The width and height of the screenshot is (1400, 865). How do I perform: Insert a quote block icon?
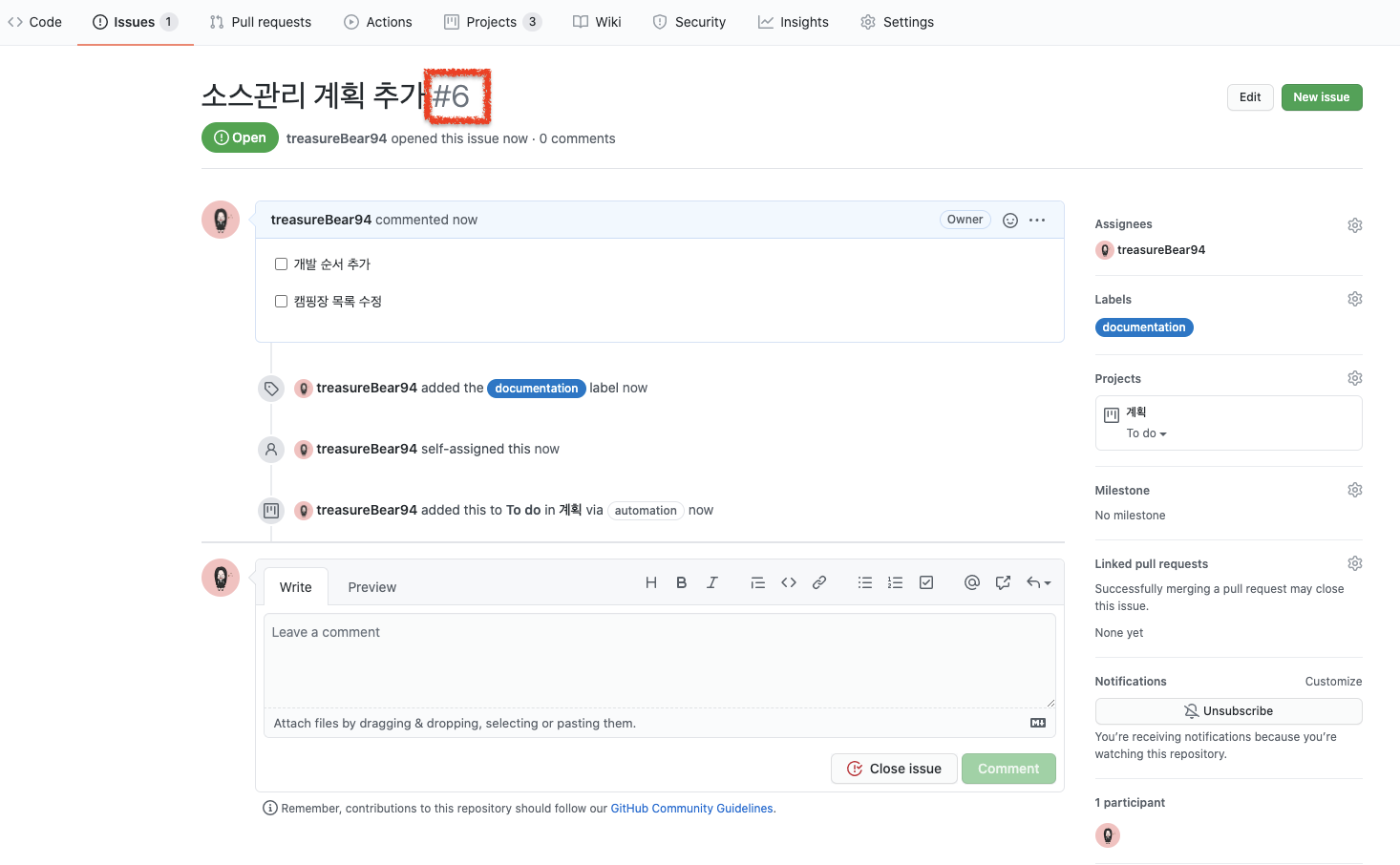coord(758,582)
